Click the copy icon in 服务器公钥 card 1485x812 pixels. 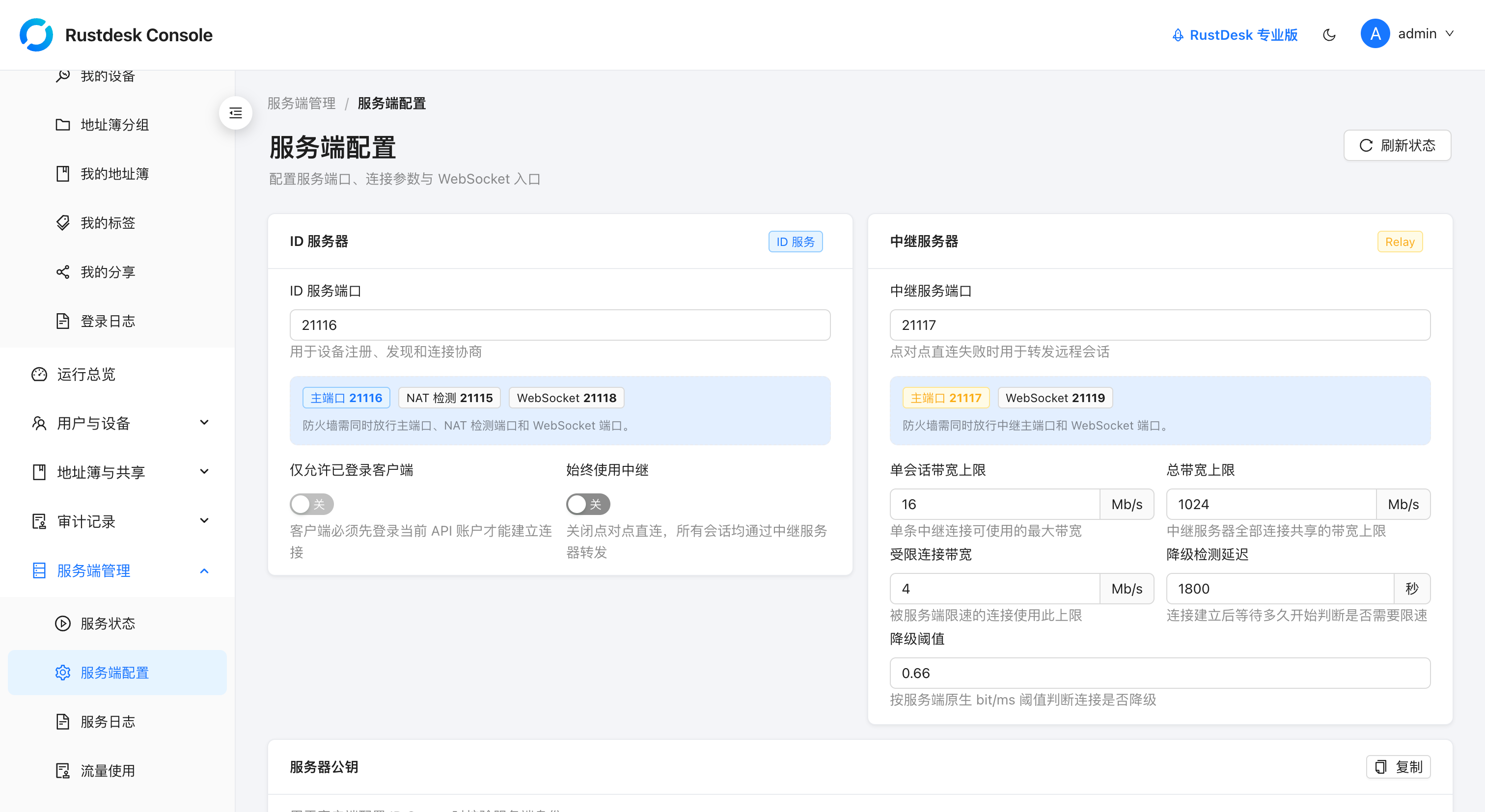pyautogui.click(x=1381, y=767)
